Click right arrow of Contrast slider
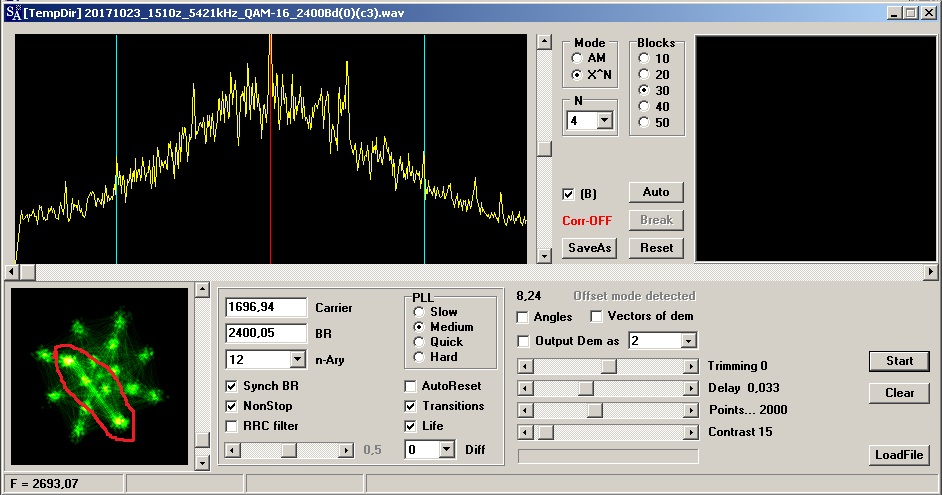The width and height of the screenshot is (942, 495). tap(690, 432)
